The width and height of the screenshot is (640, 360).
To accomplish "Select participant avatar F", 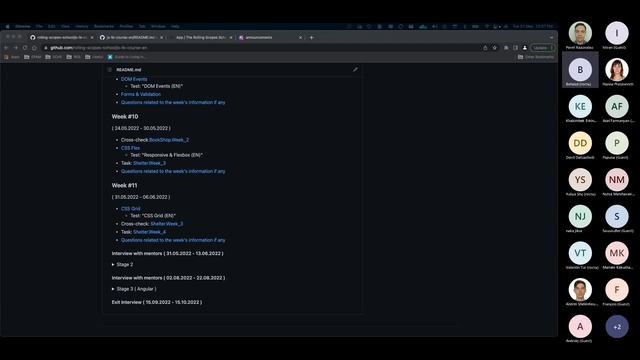I will [617, 290].
